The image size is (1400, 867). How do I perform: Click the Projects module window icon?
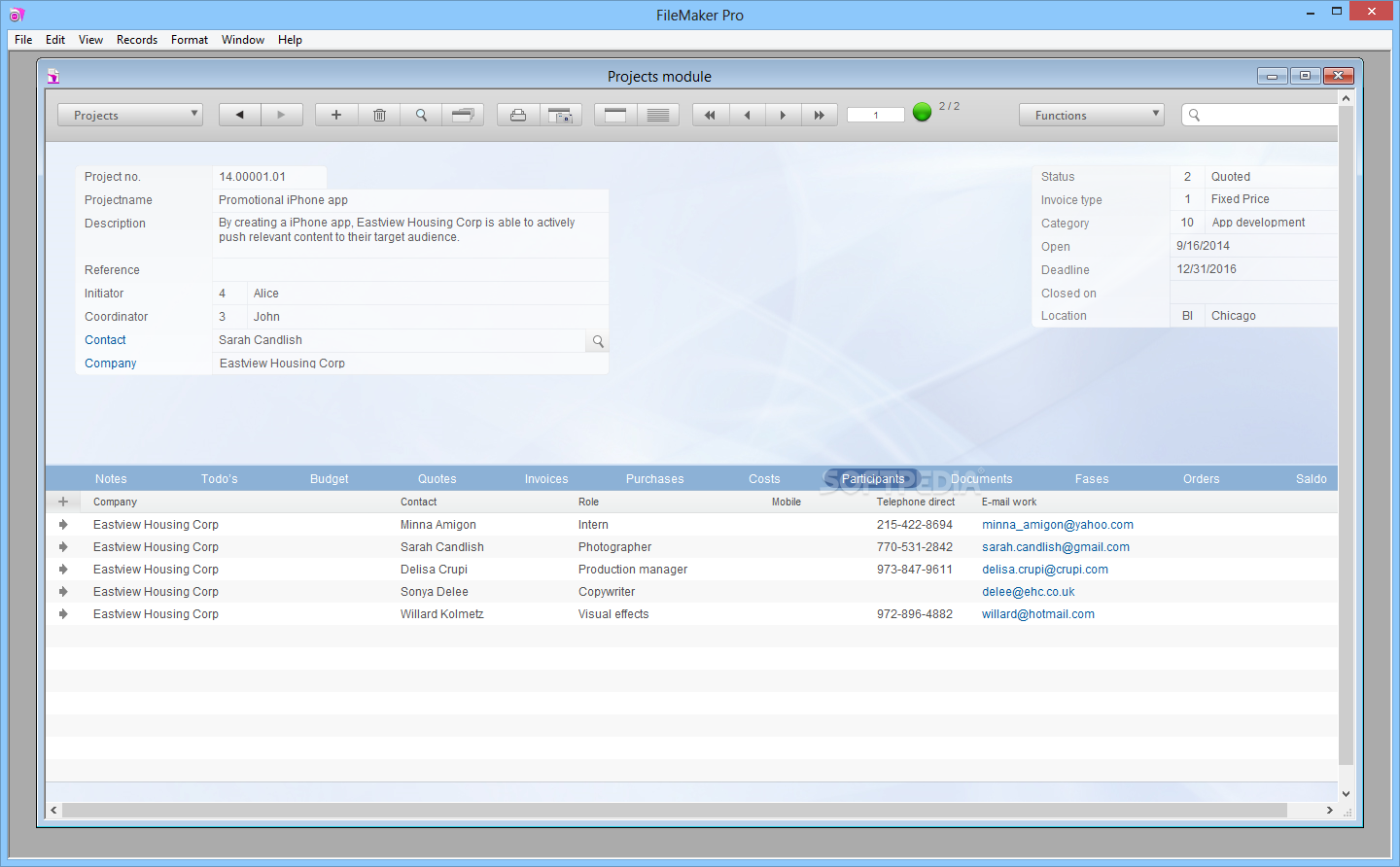tap(53, 76)
